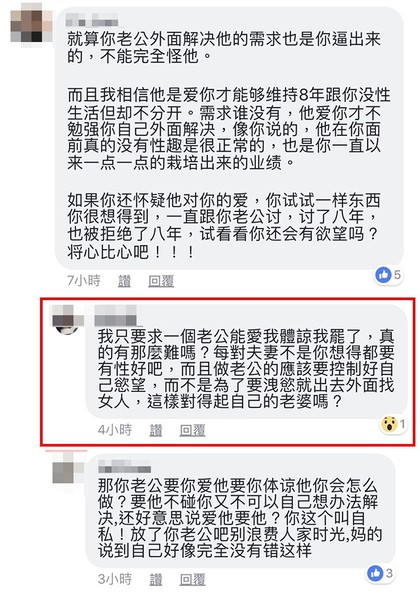The height and width of the screenshot is (595, 420).
Task: Like the comment posted 4小時 ago
Action: [x=156, y=430]
